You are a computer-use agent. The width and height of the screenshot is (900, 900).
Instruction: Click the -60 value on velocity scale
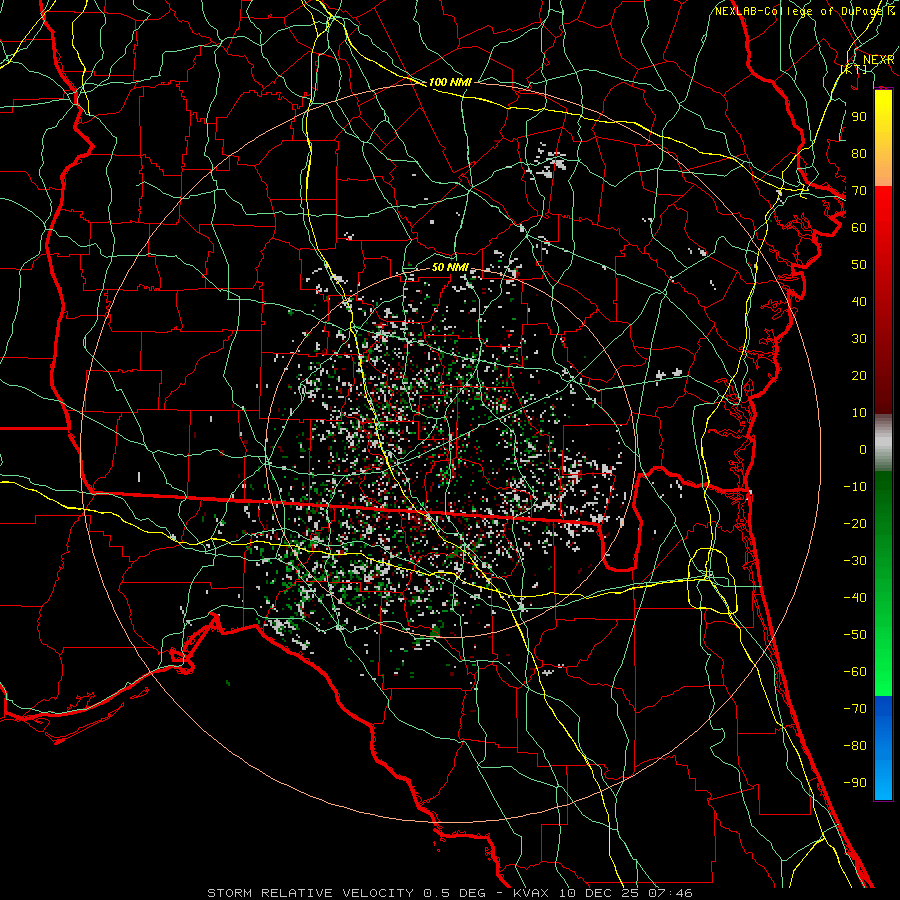[x=855, y=672]
